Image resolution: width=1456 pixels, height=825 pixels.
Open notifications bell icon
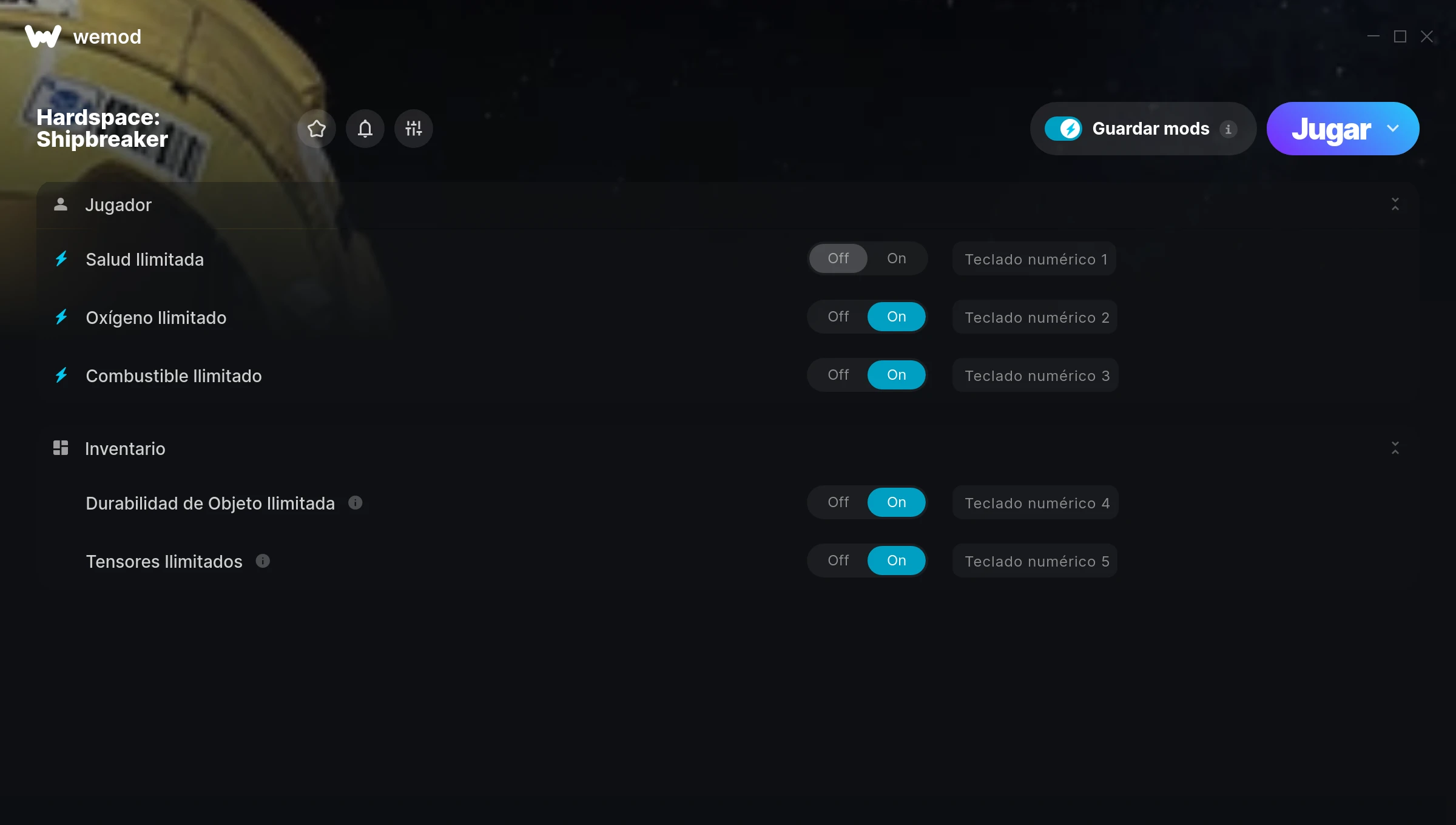pyautogui.click(x=365, y=129)
